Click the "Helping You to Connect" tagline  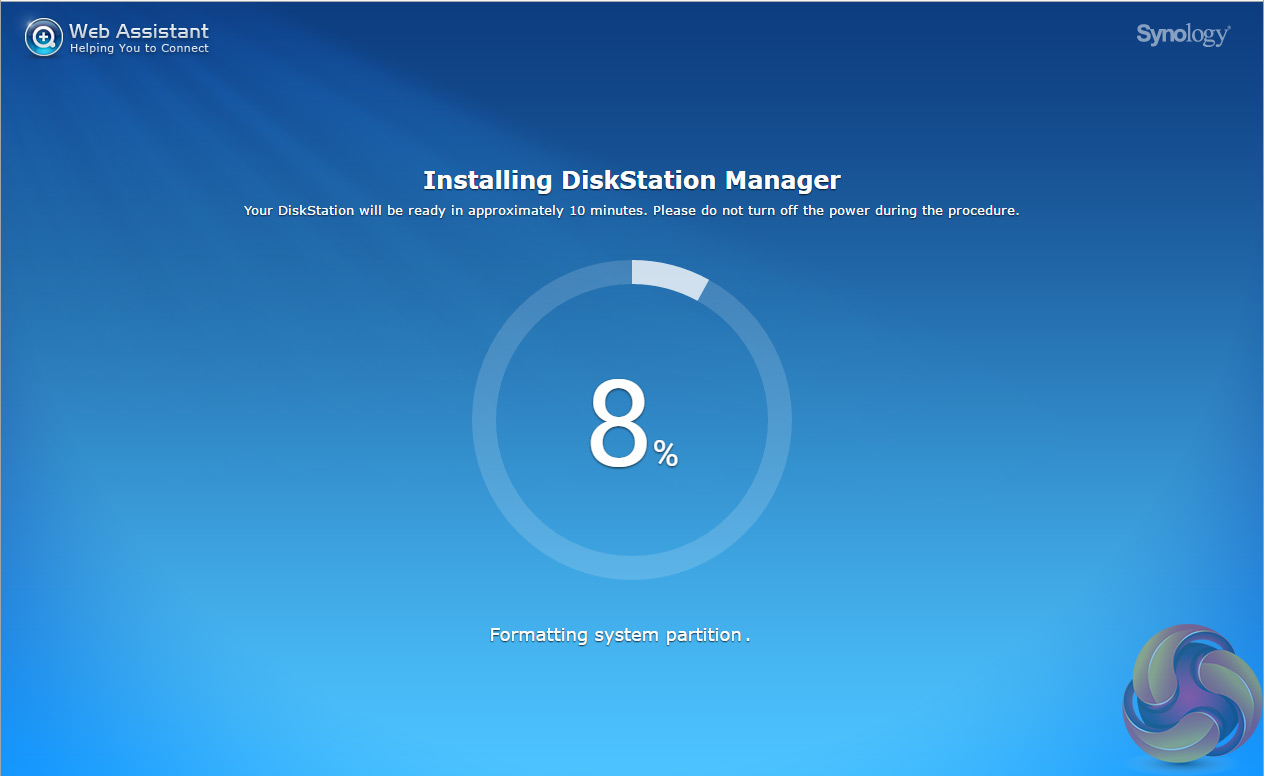[139, 48]
